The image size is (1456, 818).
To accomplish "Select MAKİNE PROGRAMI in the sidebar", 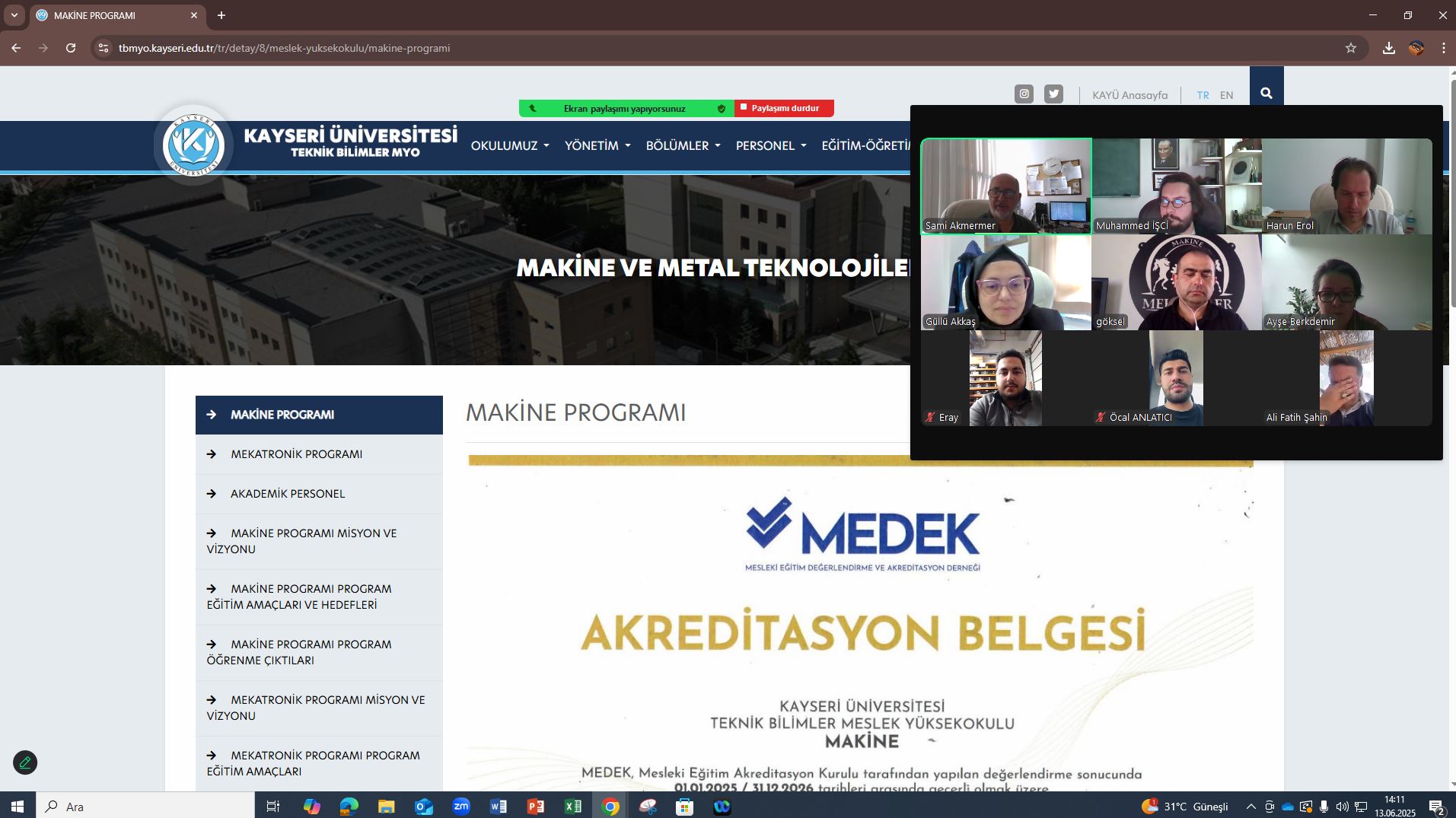I will [319, 415].
